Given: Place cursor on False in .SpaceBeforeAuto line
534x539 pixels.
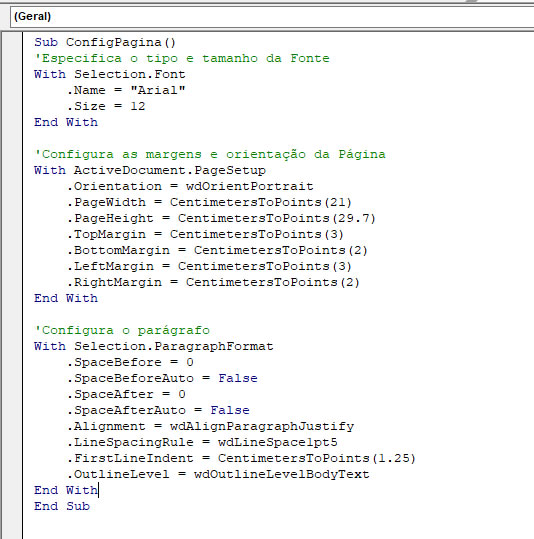Looking at the screenshot, I should tap(238, 378).
